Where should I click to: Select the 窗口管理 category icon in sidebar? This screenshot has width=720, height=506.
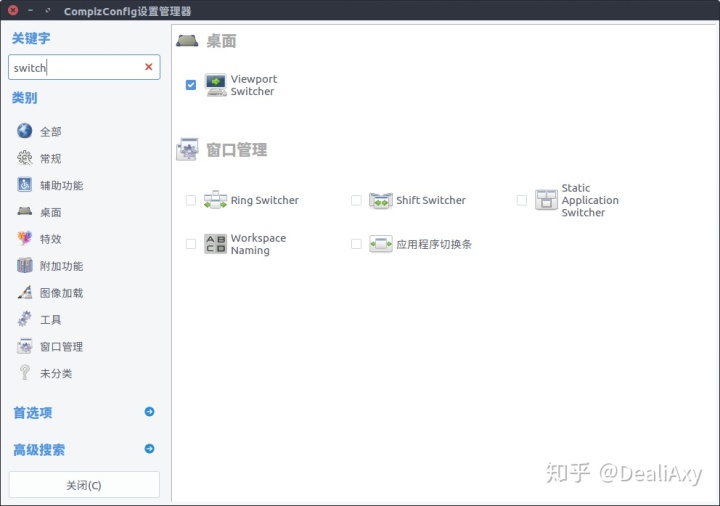[x=25, y=346]
